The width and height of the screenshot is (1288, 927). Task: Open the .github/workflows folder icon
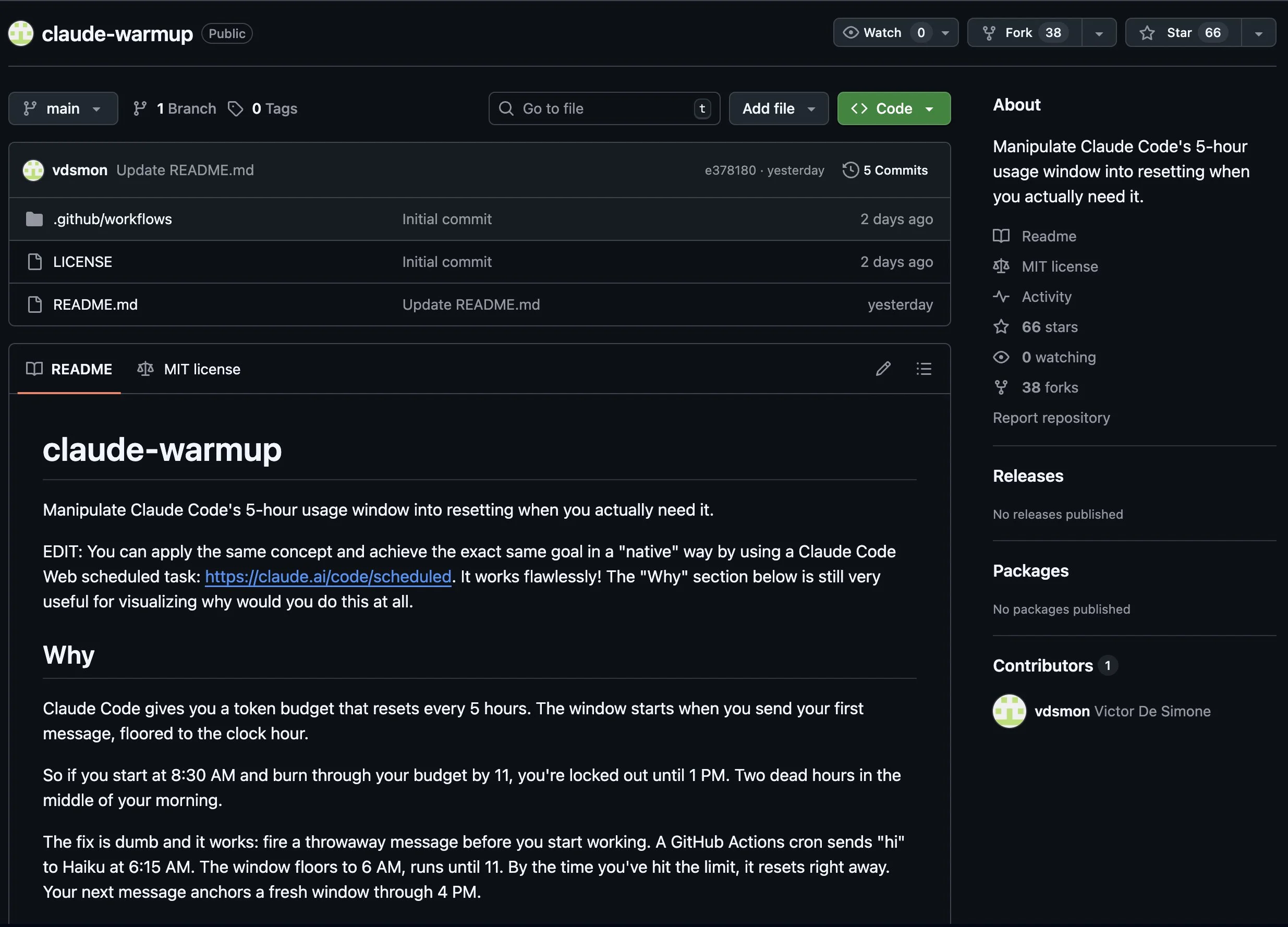click(x=34, y=219)
